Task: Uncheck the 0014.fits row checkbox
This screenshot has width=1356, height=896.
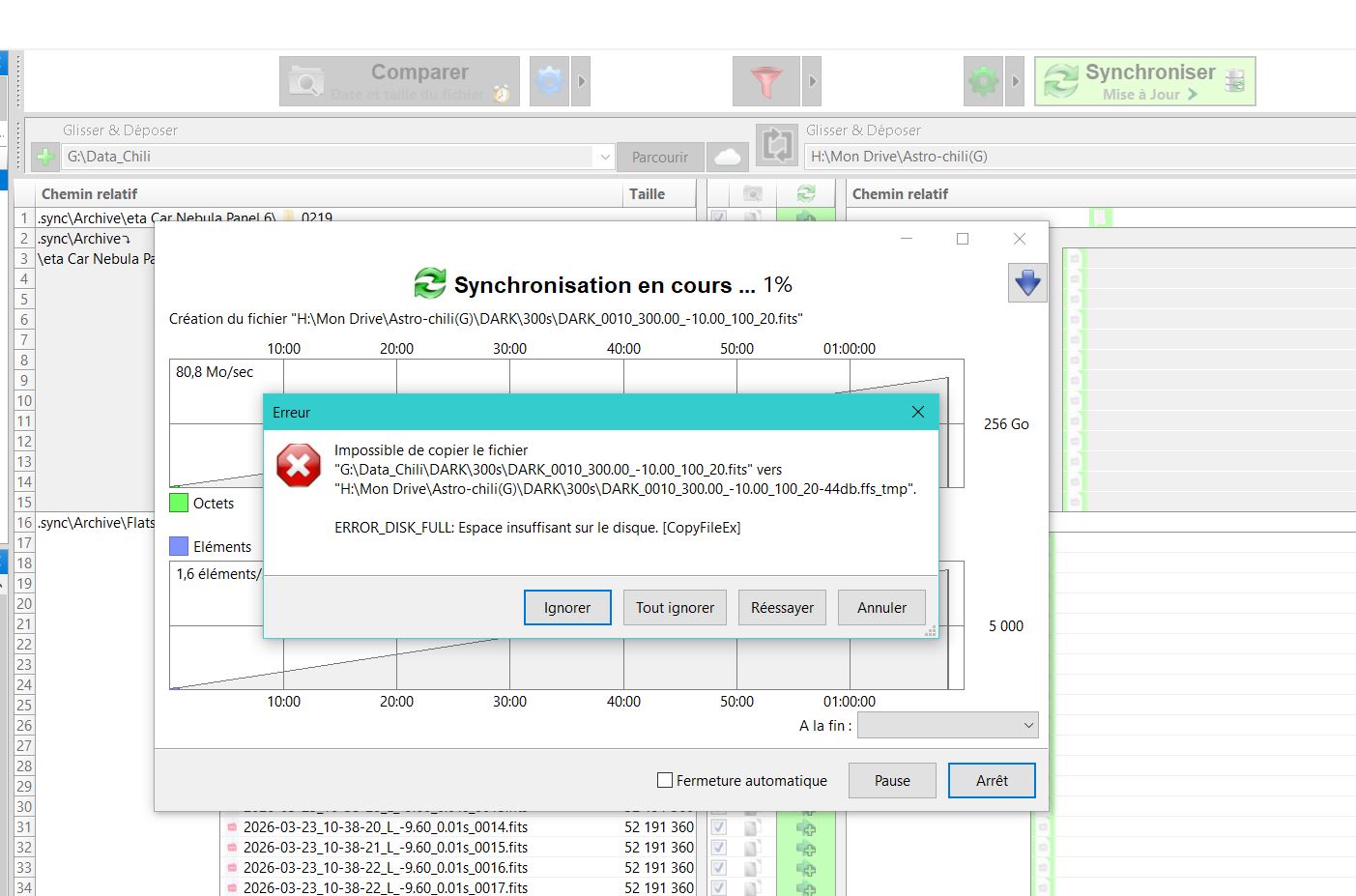Action: pyautogui.click(x=719, y=827)
